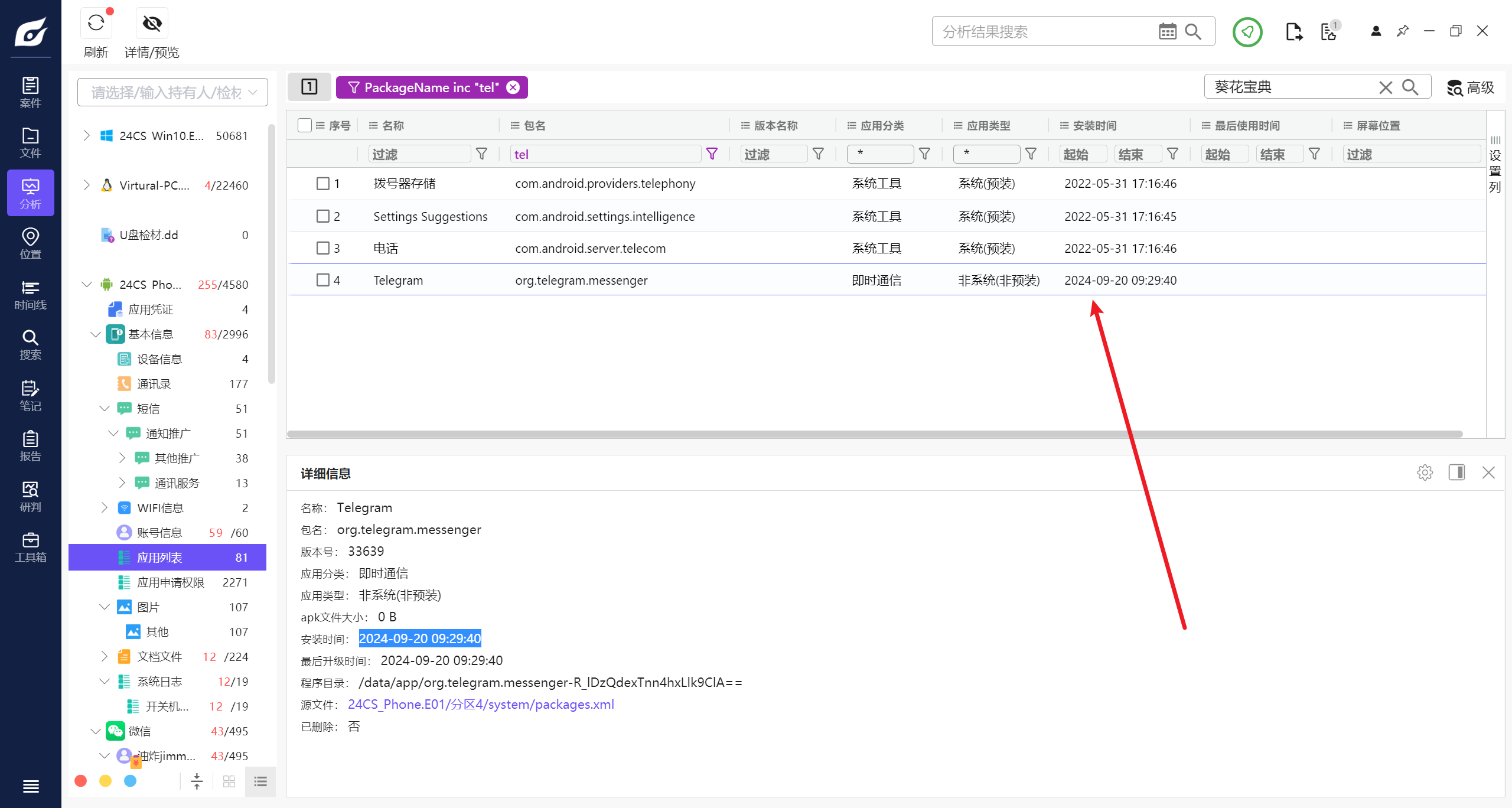Collapse the 基本信息 tree node

(95, 334)
